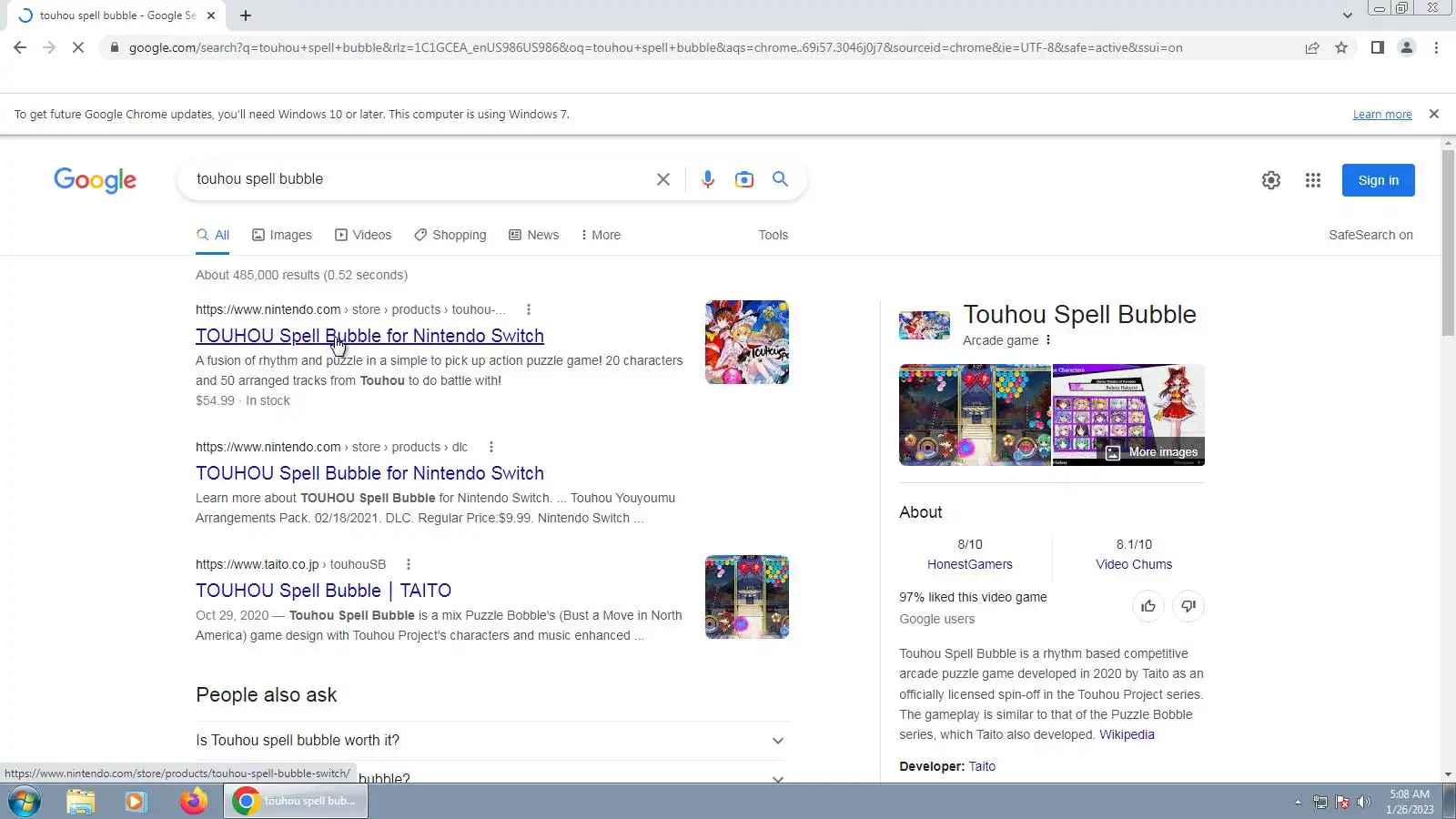The image size is (1456, 819).
Task: Clear the search query text
Action: 663,179
